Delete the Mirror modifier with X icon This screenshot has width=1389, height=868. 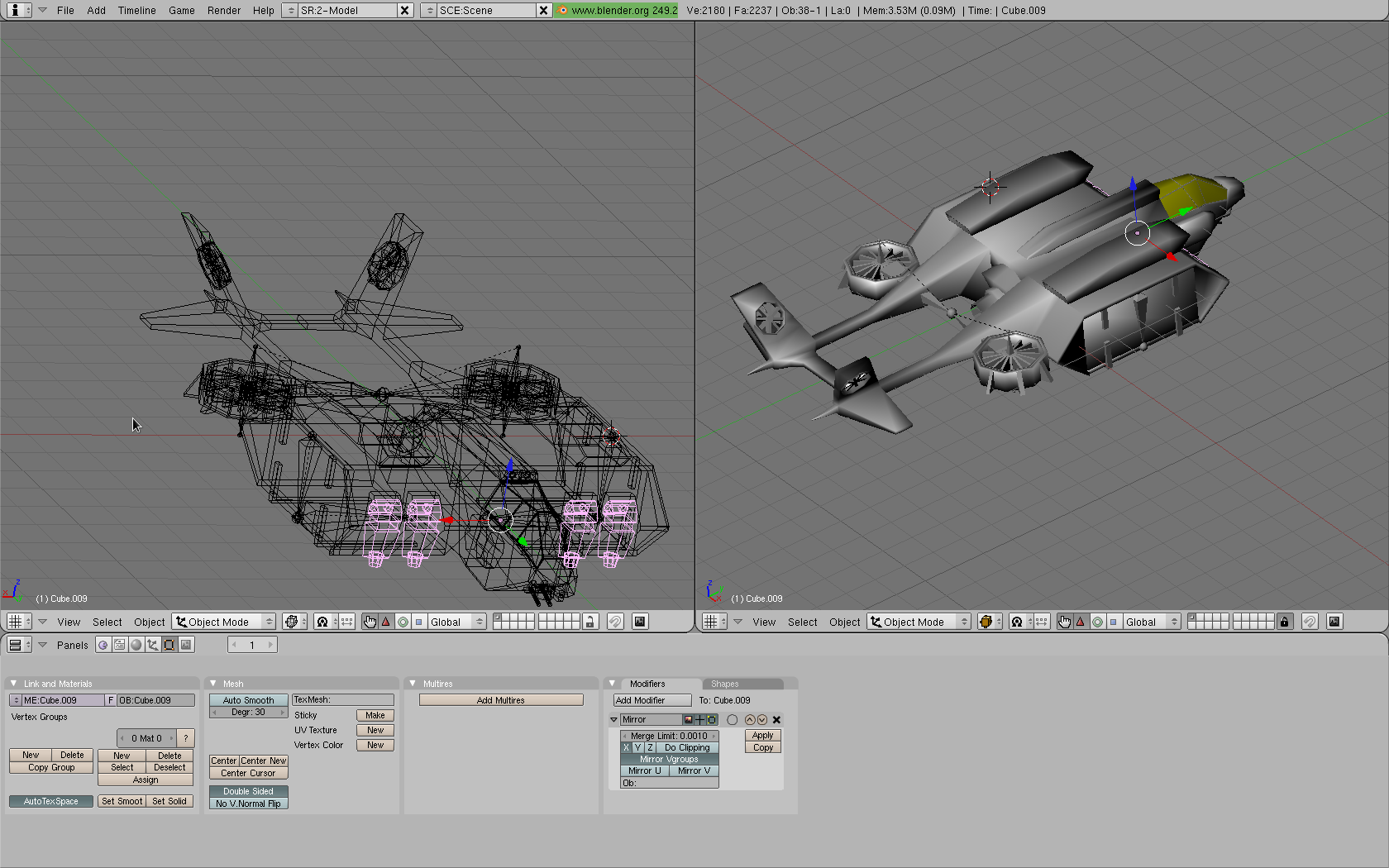[x=776, y=720]
